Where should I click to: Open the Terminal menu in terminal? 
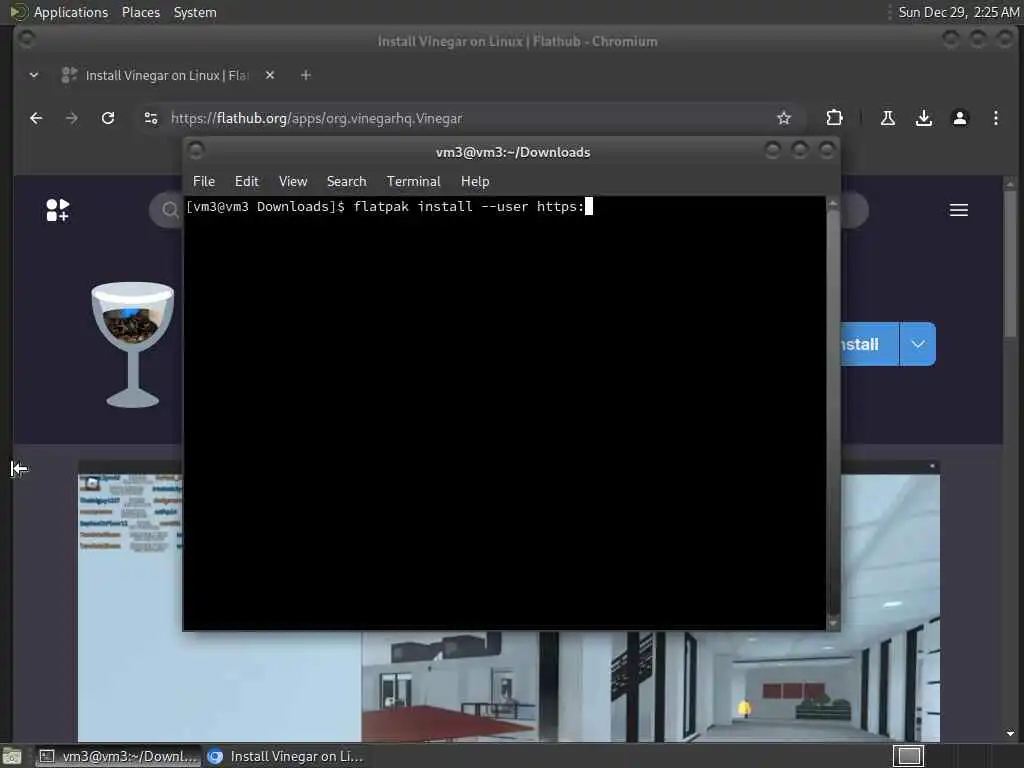(x=413, y=182)
